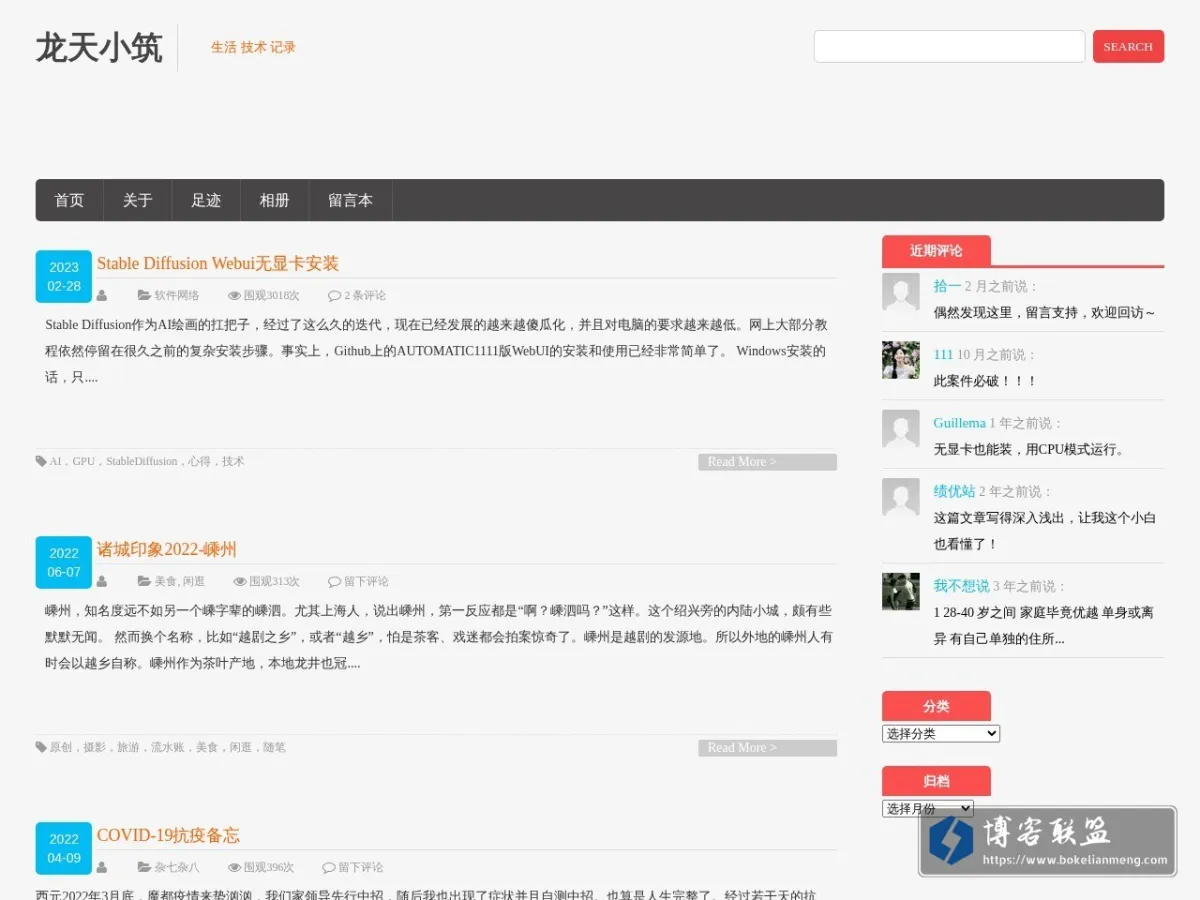Go to 首页 in the navigation bar
This screenshot has height=900, width=1200.
pyautogui.click(x=69, y=200)
